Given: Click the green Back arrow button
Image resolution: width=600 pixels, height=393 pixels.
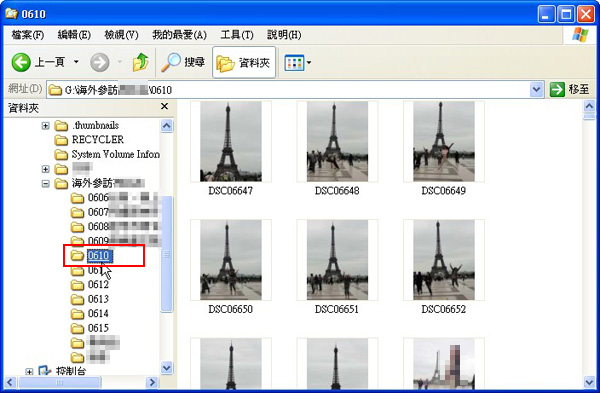Looking at the screenshot, I should point(21,62).
